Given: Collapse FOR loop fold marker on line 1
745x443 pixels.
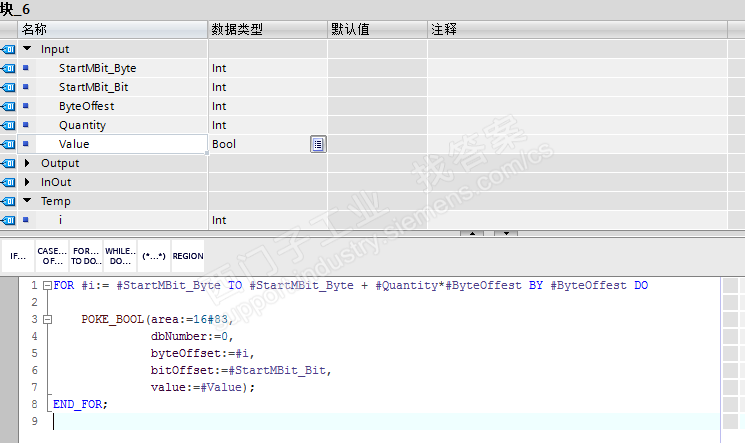Looking at the screenshot, I should [47, 285].
